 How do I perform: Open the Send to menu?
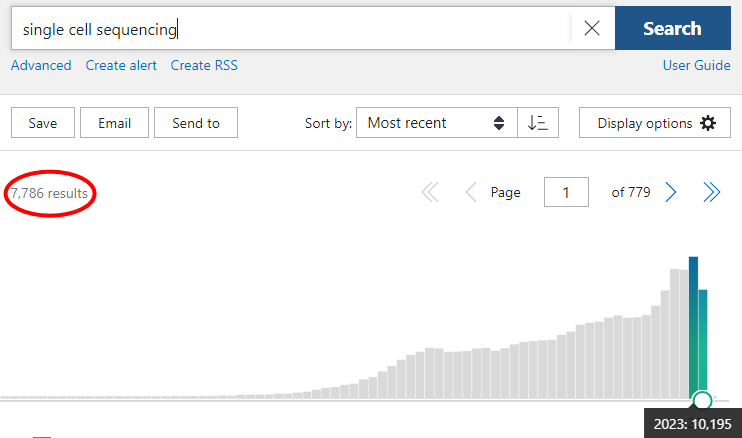click(196, 123)
